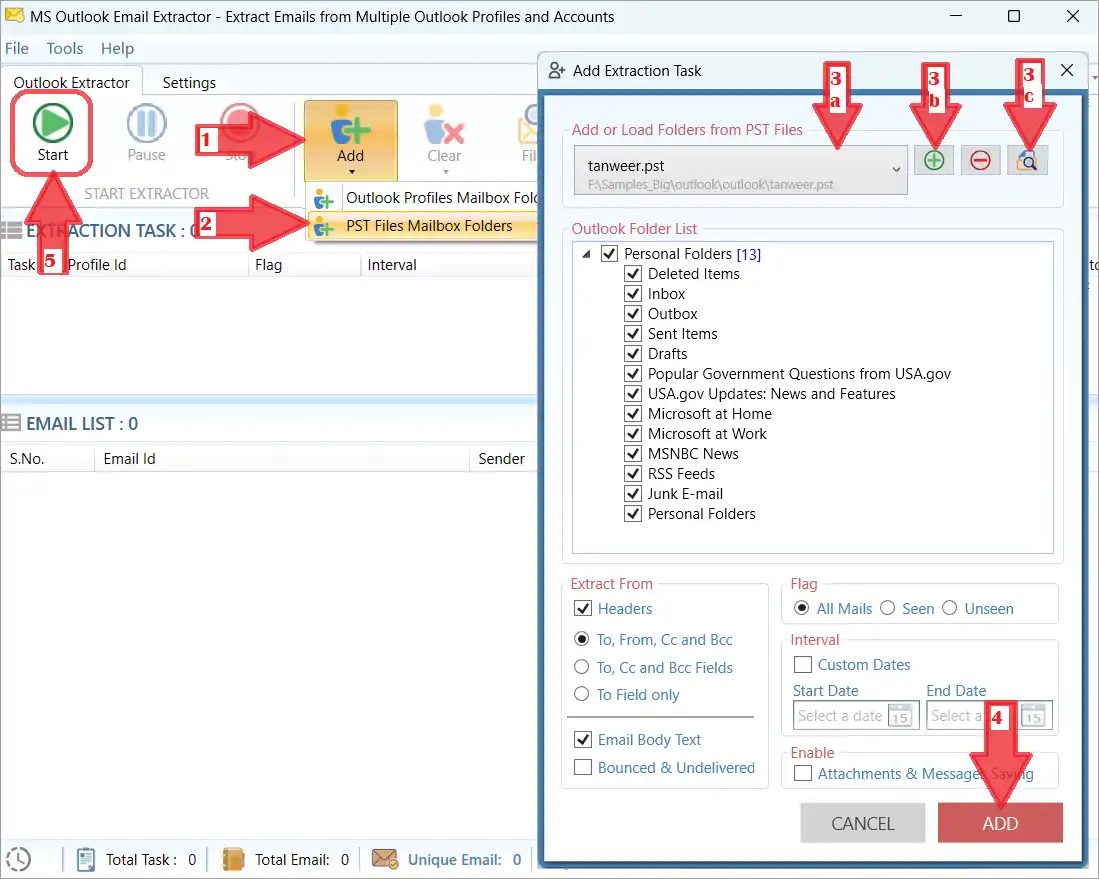Open the Start Date calendar picker
1099x879 pixels.
click(901, 716)
